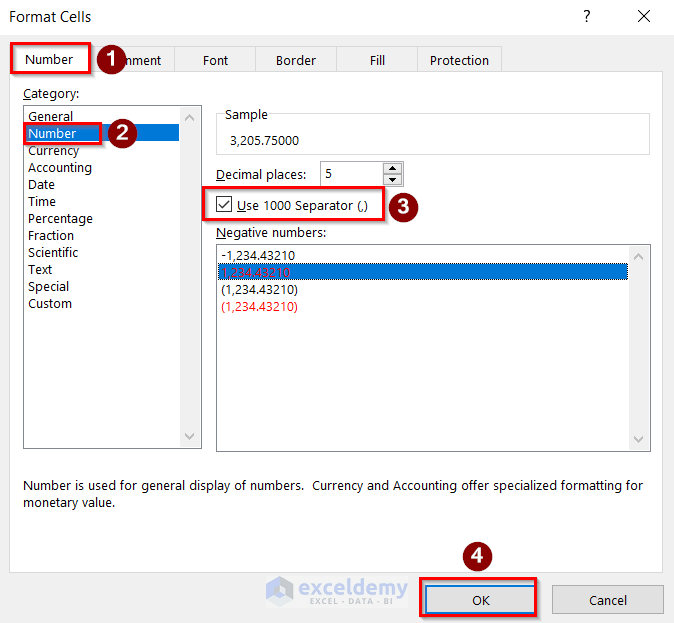Select the Text category
The image size is (674, 623).
click(101, 269)
